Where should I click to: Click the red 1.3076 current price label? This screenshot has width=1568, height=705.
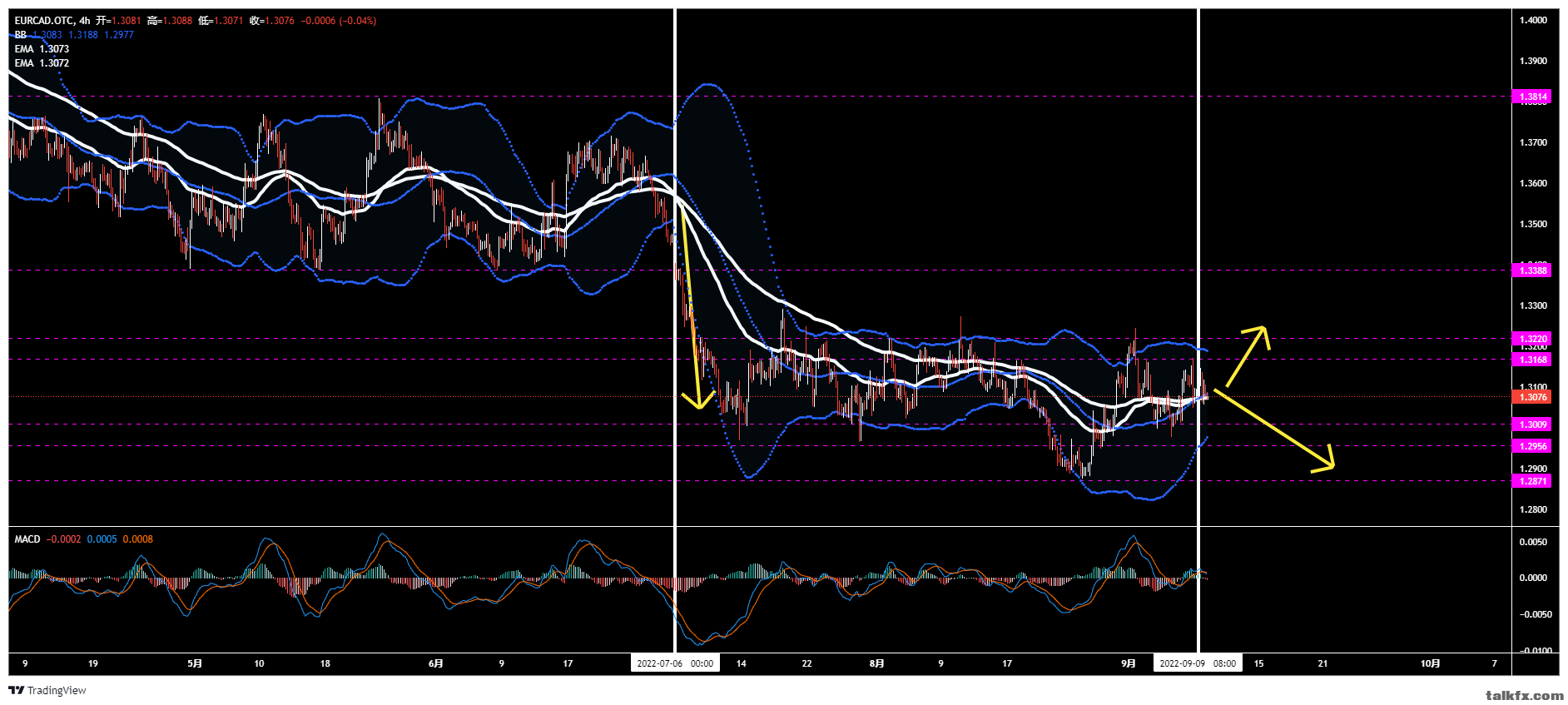pyautogui.click(x=1531, y=397)
